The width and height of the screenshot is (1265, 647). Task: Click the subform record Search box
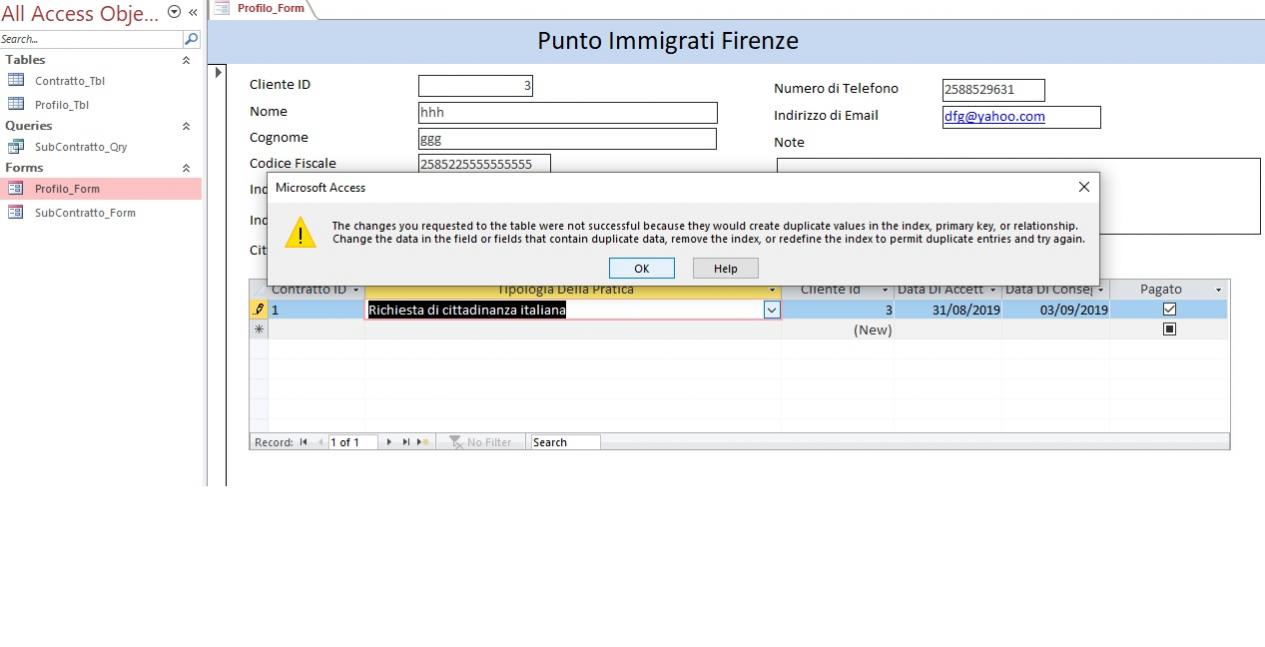[565, 442]
